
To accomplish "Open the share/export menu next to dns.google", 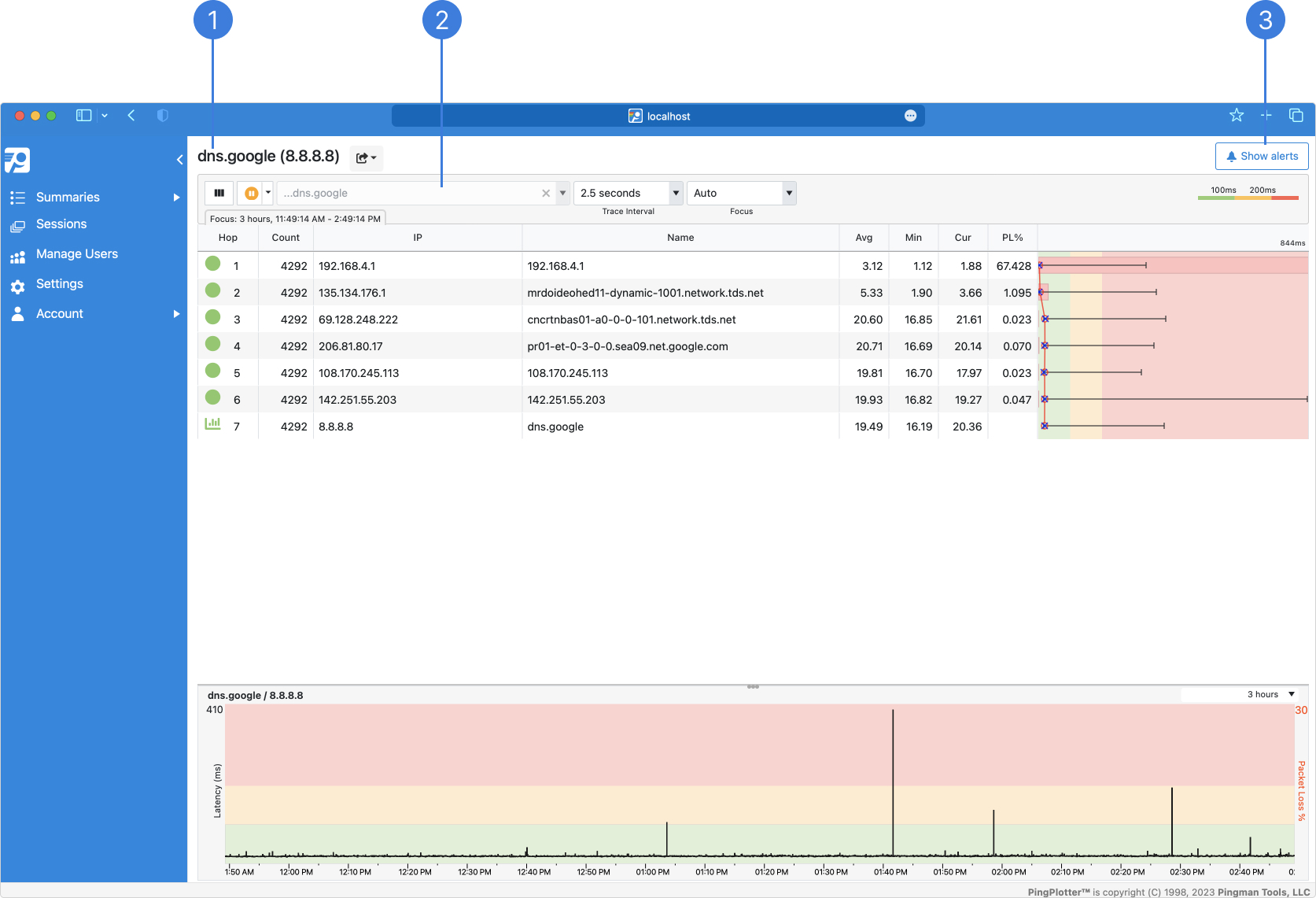I will coord(366,157).
